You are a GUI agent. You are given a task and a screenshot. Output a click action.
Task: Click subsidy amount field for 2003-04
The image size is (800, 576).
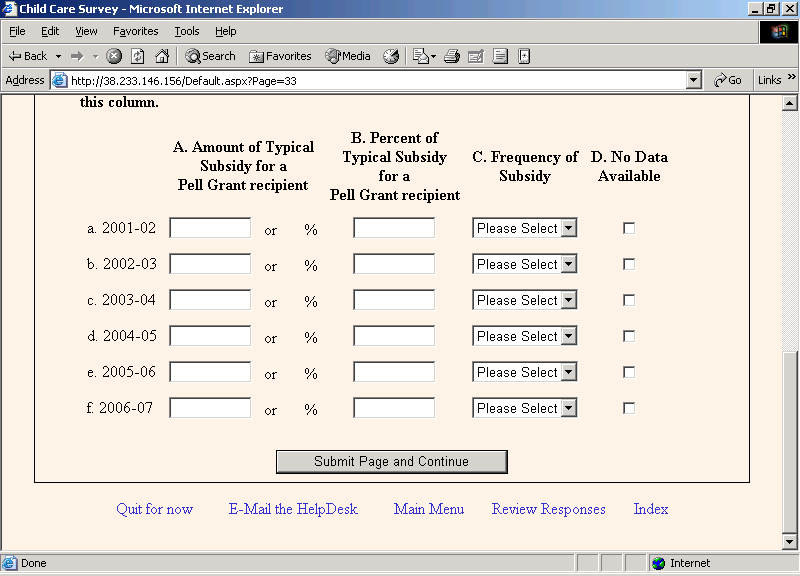click(x=210, y=299)
